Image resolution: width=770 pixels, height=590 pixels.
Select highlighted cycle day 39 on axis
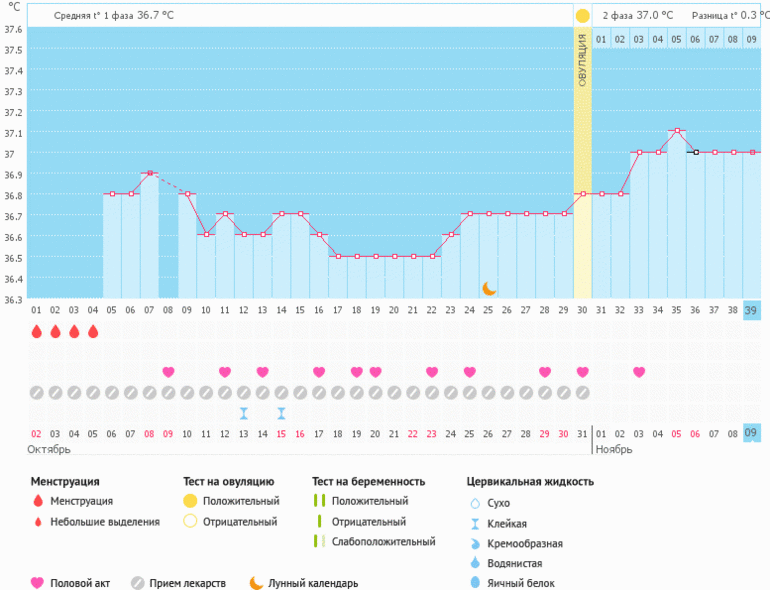(x=752, y=311)
